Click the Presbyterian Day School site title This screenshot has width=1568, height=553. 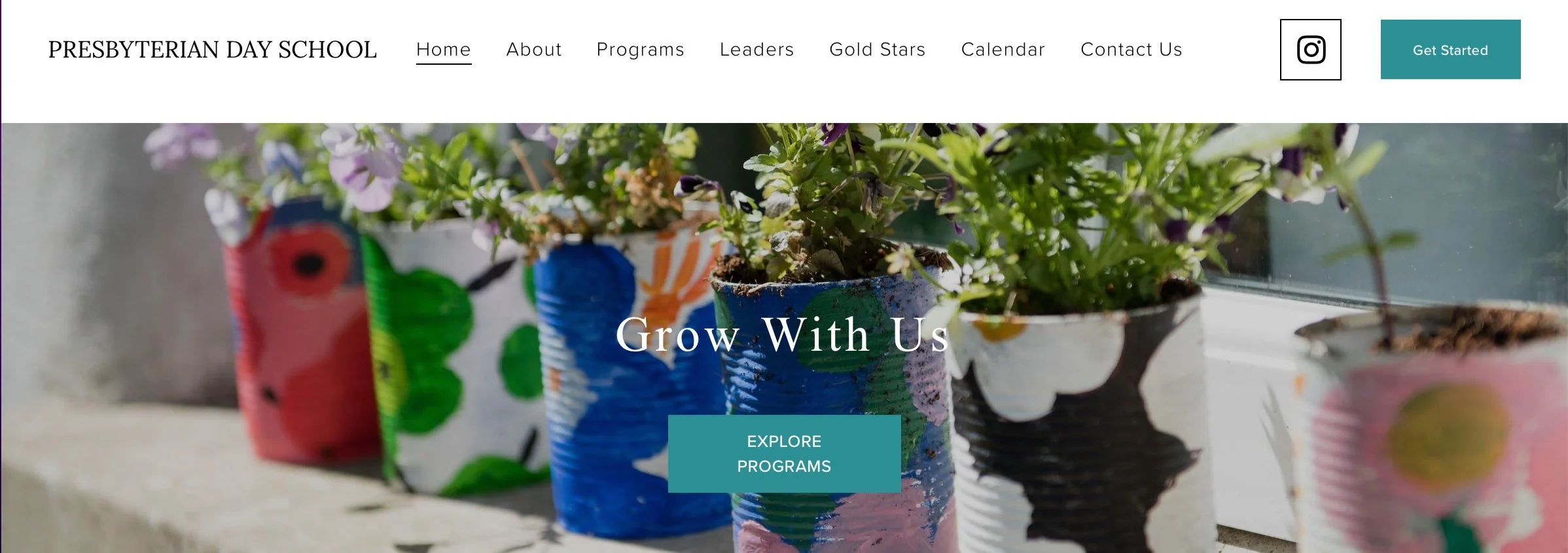212,50
